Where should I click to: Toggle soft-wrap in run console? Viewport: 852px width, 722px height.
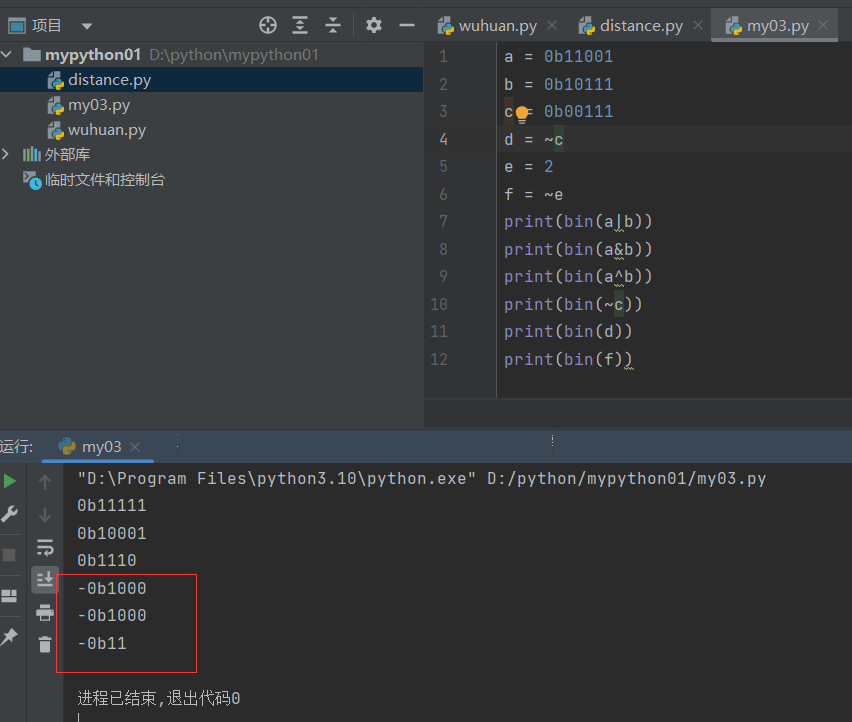point(45,548)
